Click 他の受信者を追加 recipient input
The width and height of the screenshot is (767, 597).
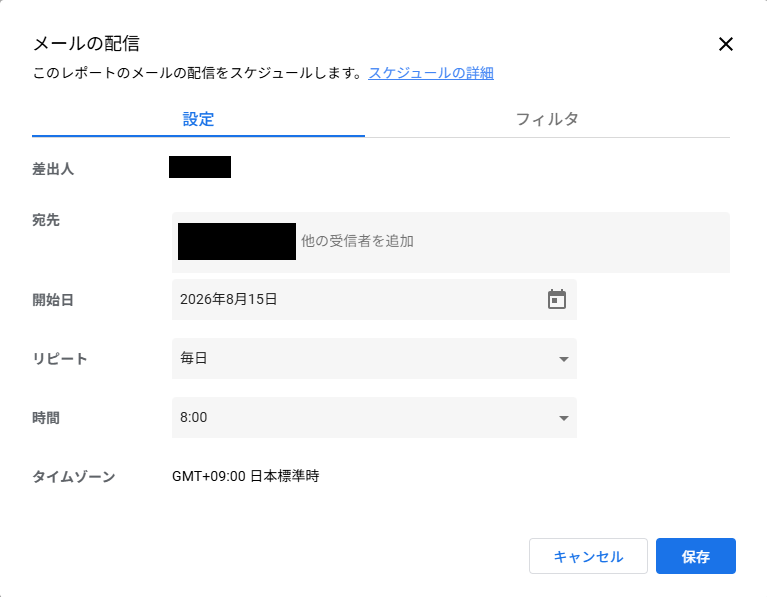click(358, 241)
